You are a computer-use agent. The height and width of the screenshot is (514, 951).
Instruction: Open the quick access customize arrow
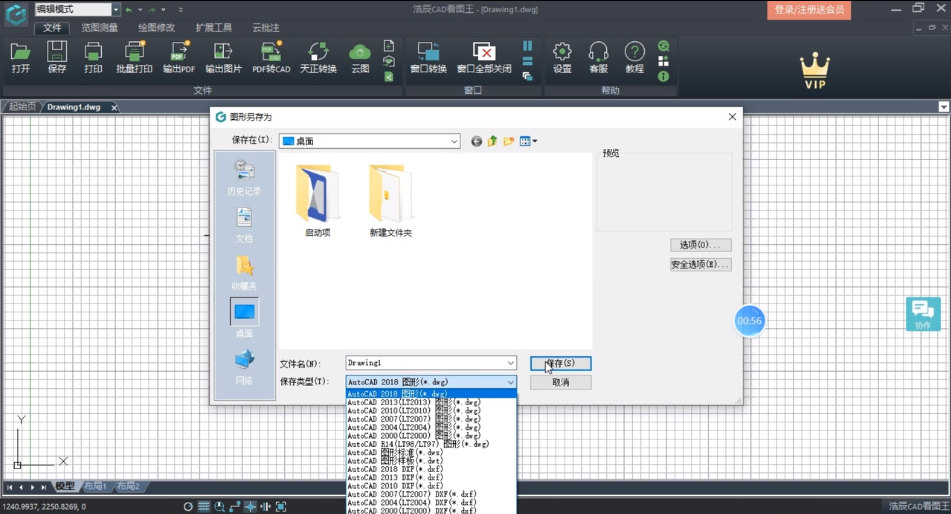[181, 10]
